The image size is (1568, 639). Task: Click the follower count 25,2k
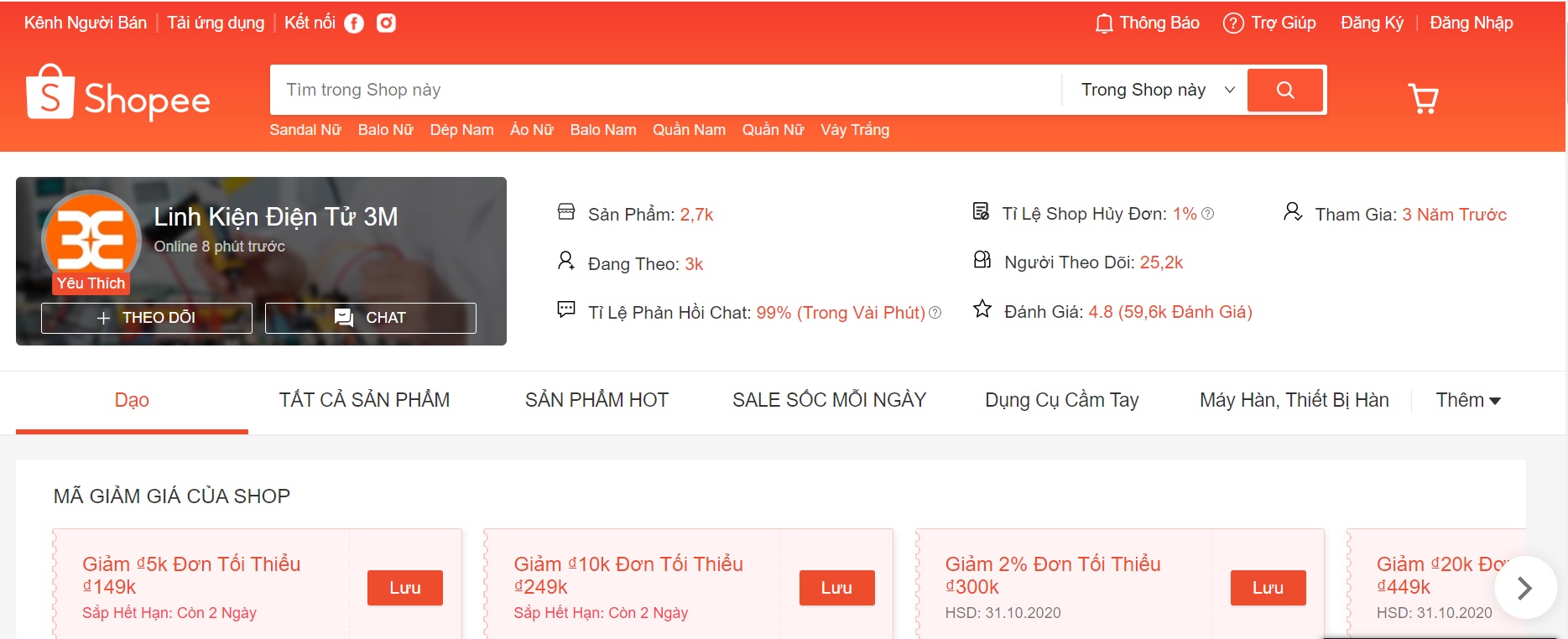[1161, 262]
